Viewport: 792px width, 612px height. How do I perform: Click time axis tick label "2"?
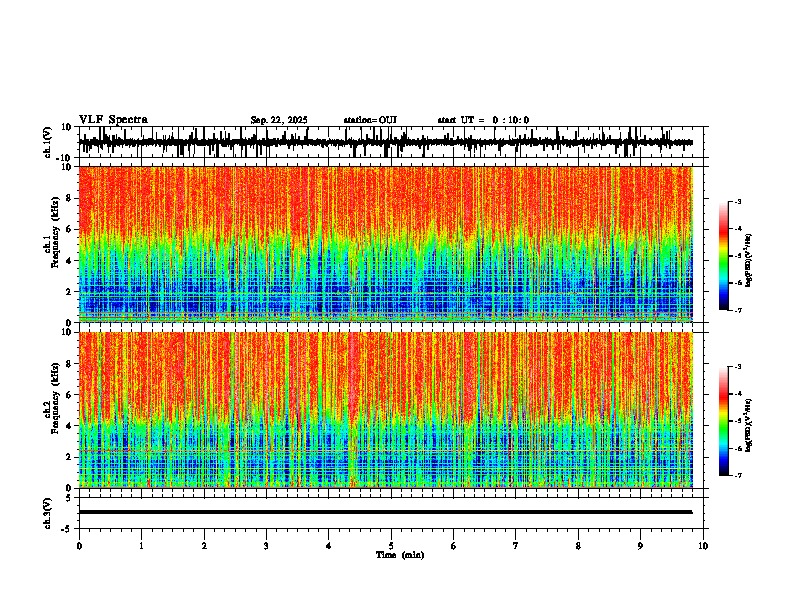pos(204,546)
